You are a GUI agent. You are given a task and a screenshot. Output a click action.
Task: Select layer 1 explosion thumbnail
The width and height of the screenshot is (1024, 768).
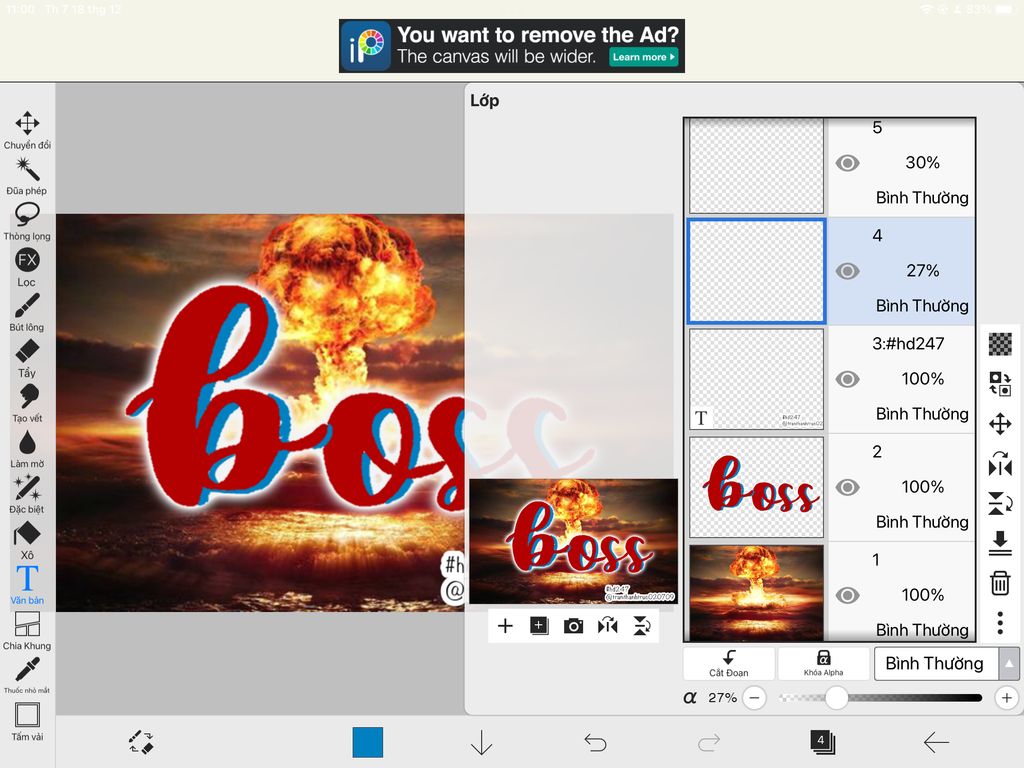tap(756, 593)
